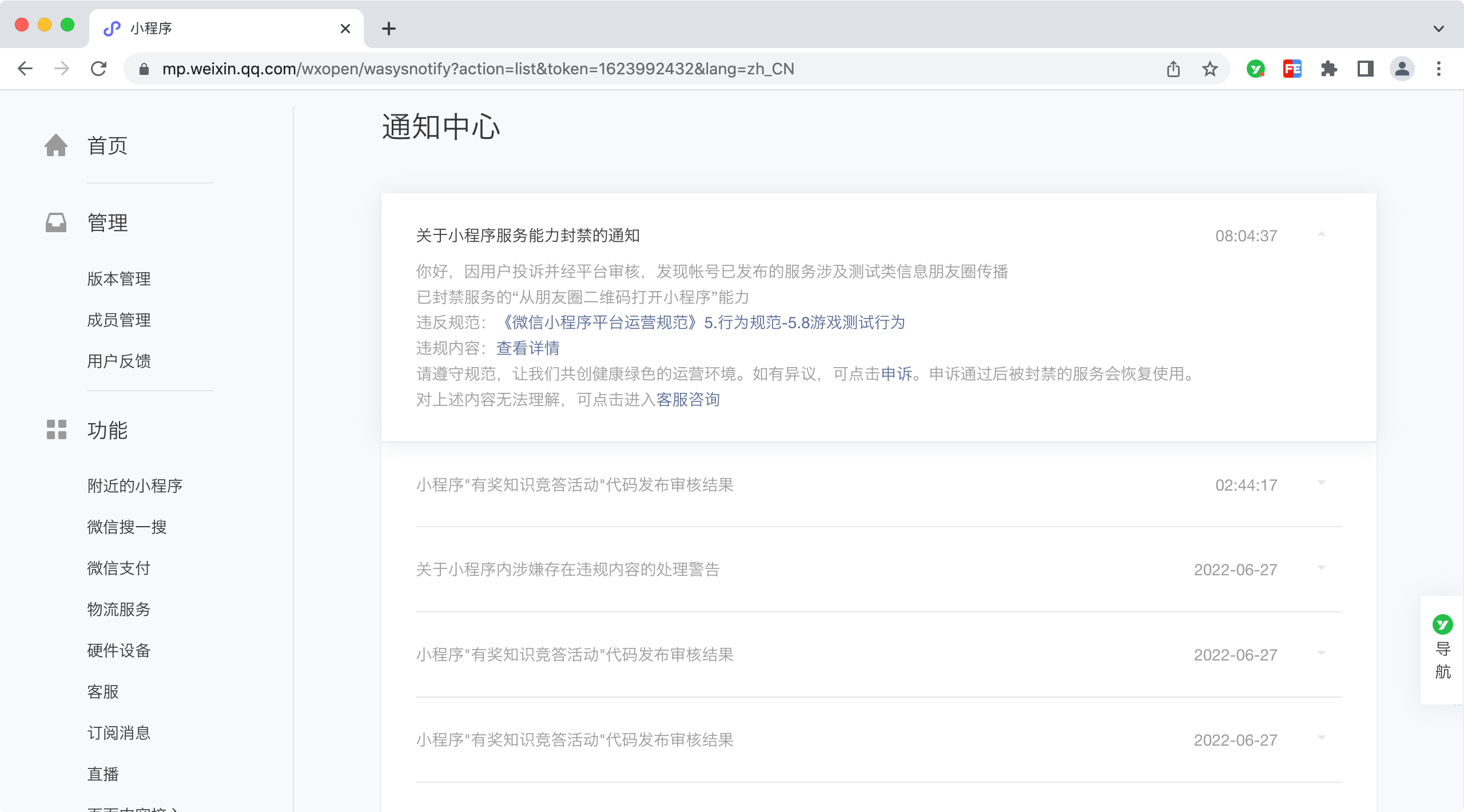Click the inbox icon beside 管理
1464x812 pixels.
56,222
